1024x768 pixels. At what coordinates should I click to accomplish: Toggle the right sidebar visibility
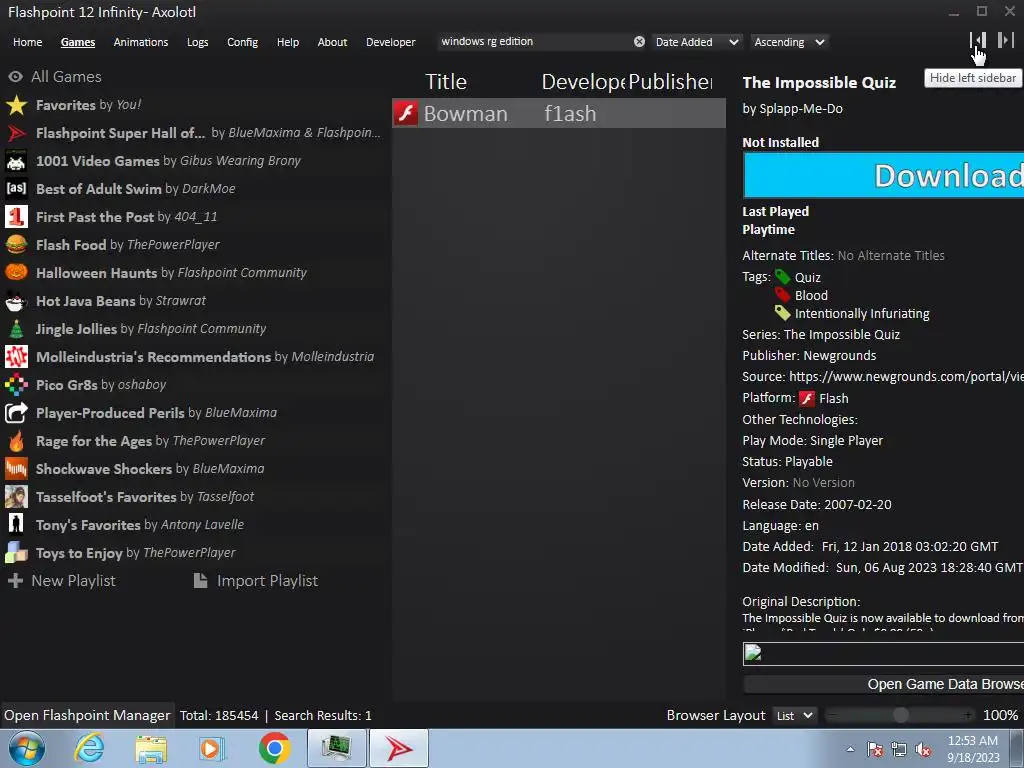(x=1006, y=40)
